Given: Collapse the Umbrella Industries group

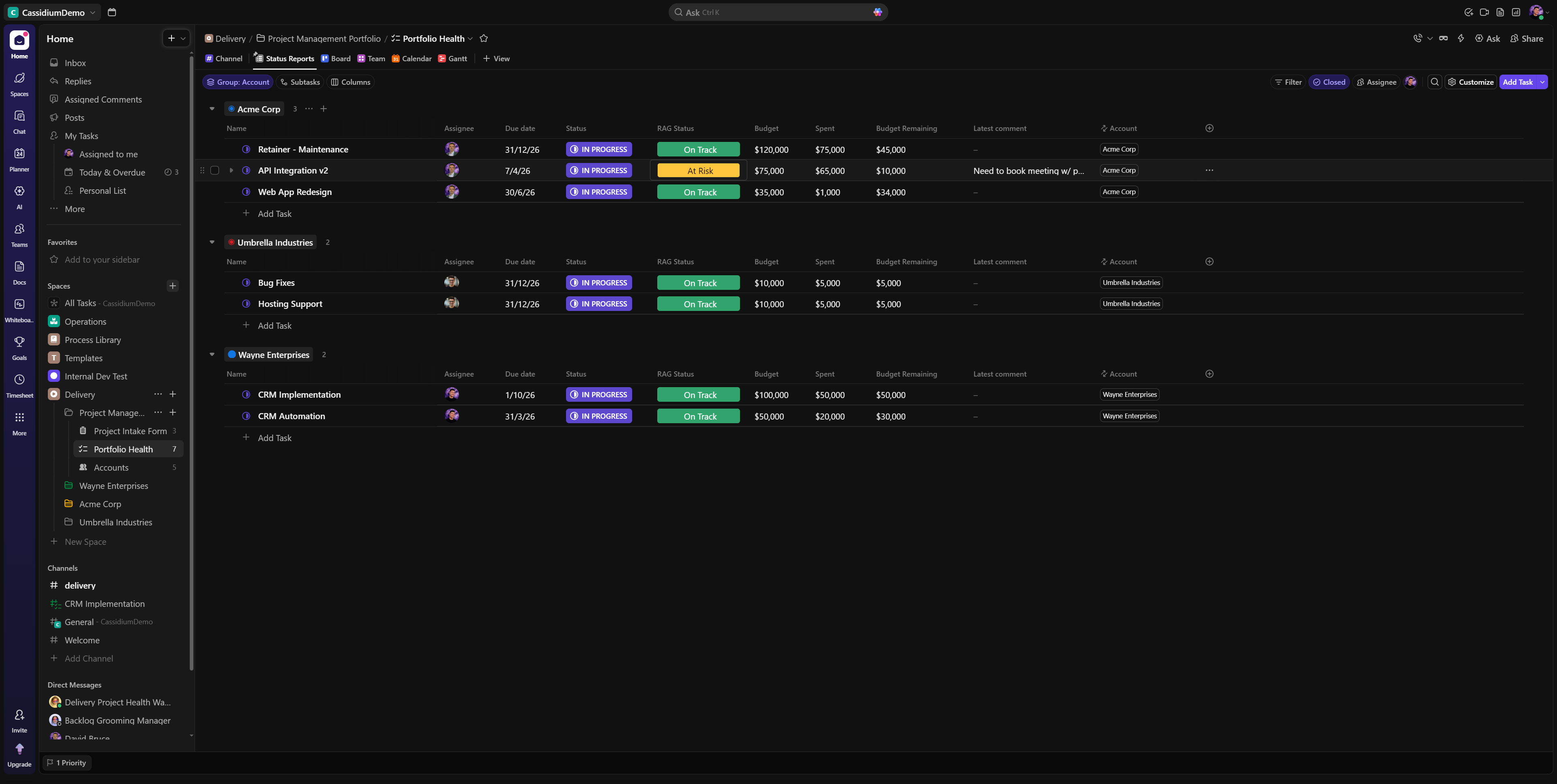Looking at the screenshot, I should (212, 242).
